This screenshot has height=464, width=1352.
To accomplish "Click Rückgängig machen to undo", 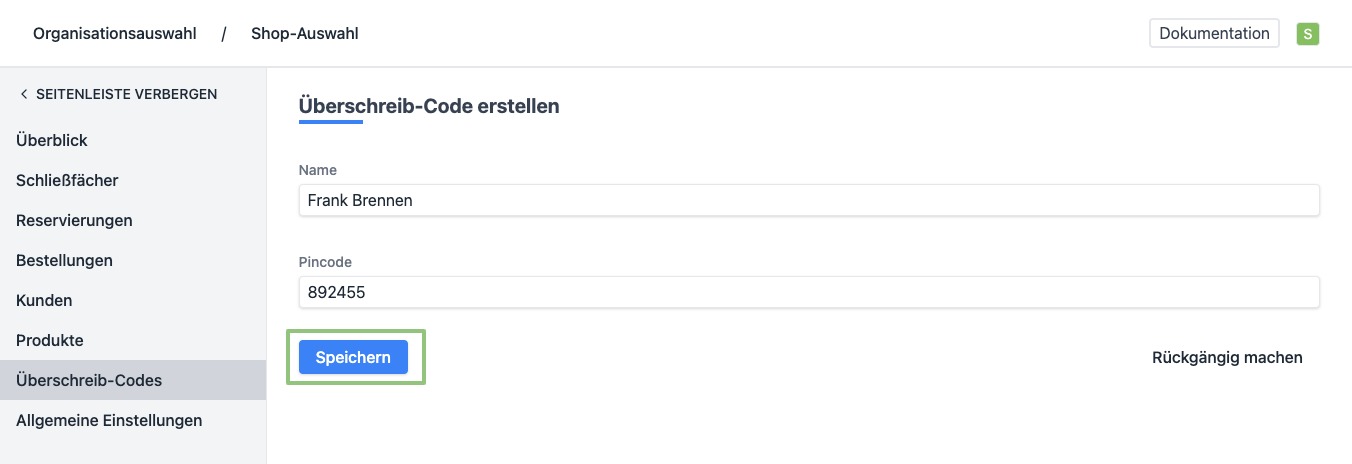I will [x=1227, y=358].
